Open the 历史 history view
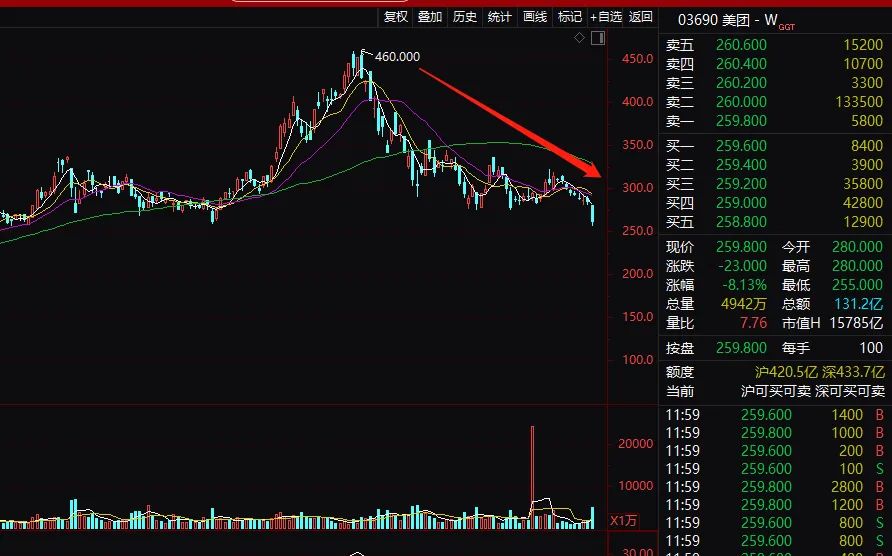The width and height of the screenshot is (892, 556). click(x=465, y=17)
